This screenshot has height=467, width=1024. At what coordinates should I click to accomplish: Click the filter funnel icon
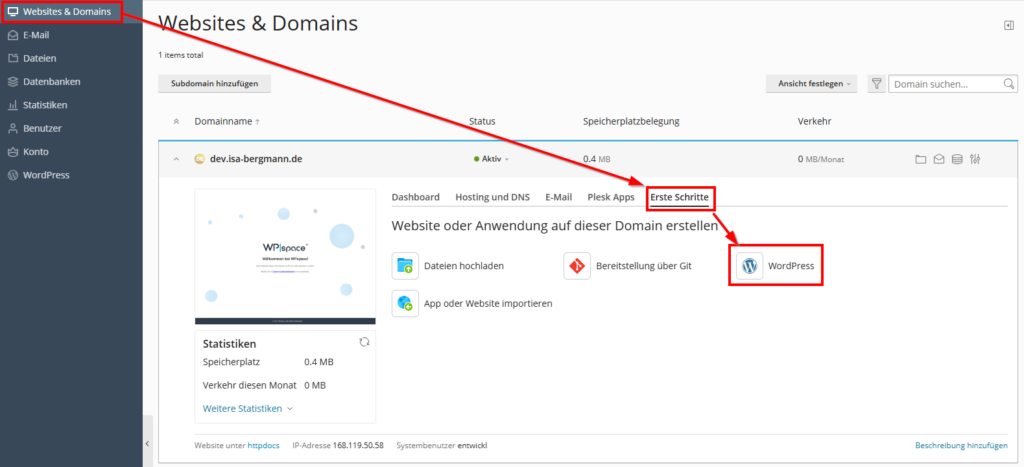(x=876, y=84)
